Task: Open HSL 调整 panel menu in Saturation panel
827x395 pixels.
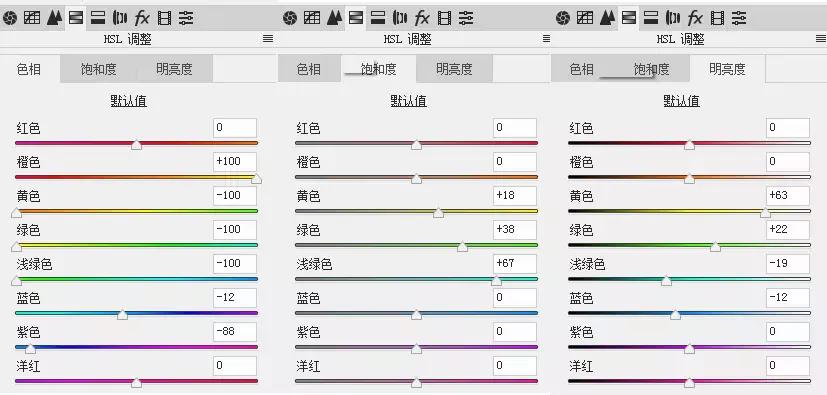Action: [x=546, y=38]
